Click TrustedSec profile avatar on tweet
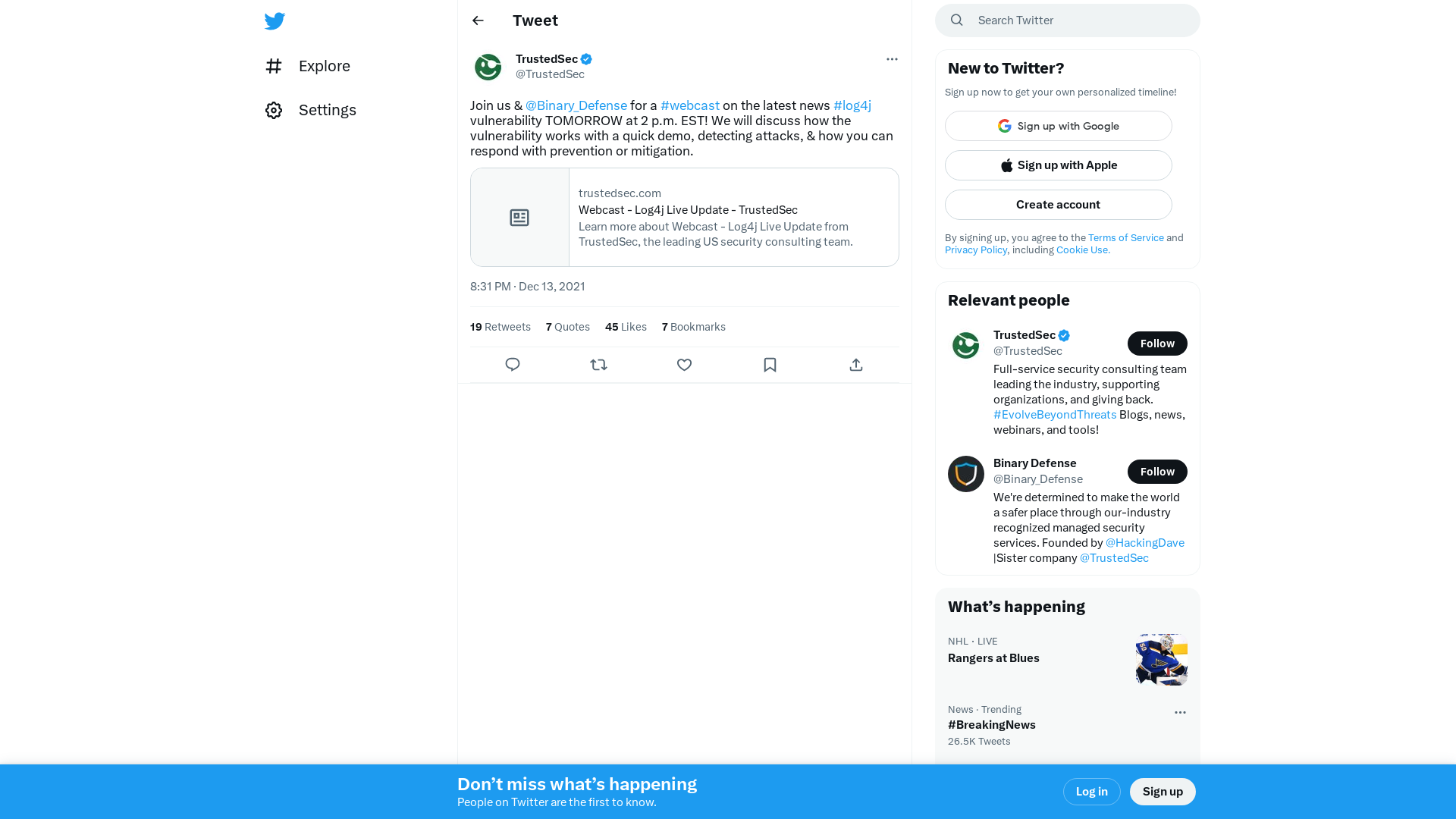The height and width of the screenshot is (819, 1456). (x=488, y=67)
